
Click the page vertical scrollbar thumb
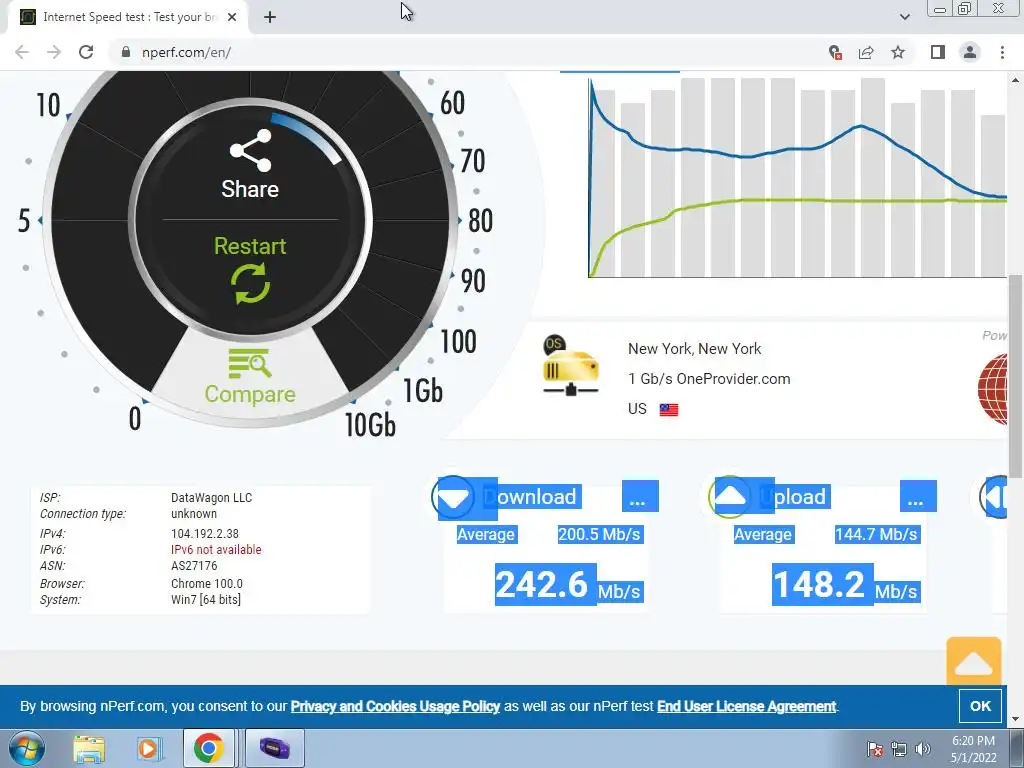(1016, 376)
